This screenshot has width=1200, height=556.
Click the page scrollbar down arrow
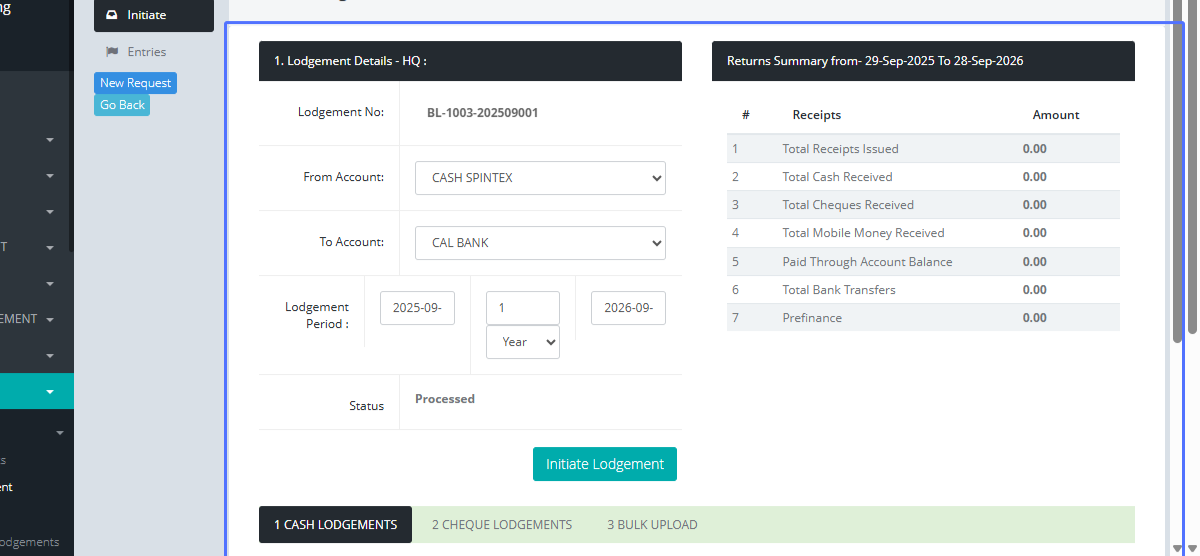click(x=1191, y=548)
